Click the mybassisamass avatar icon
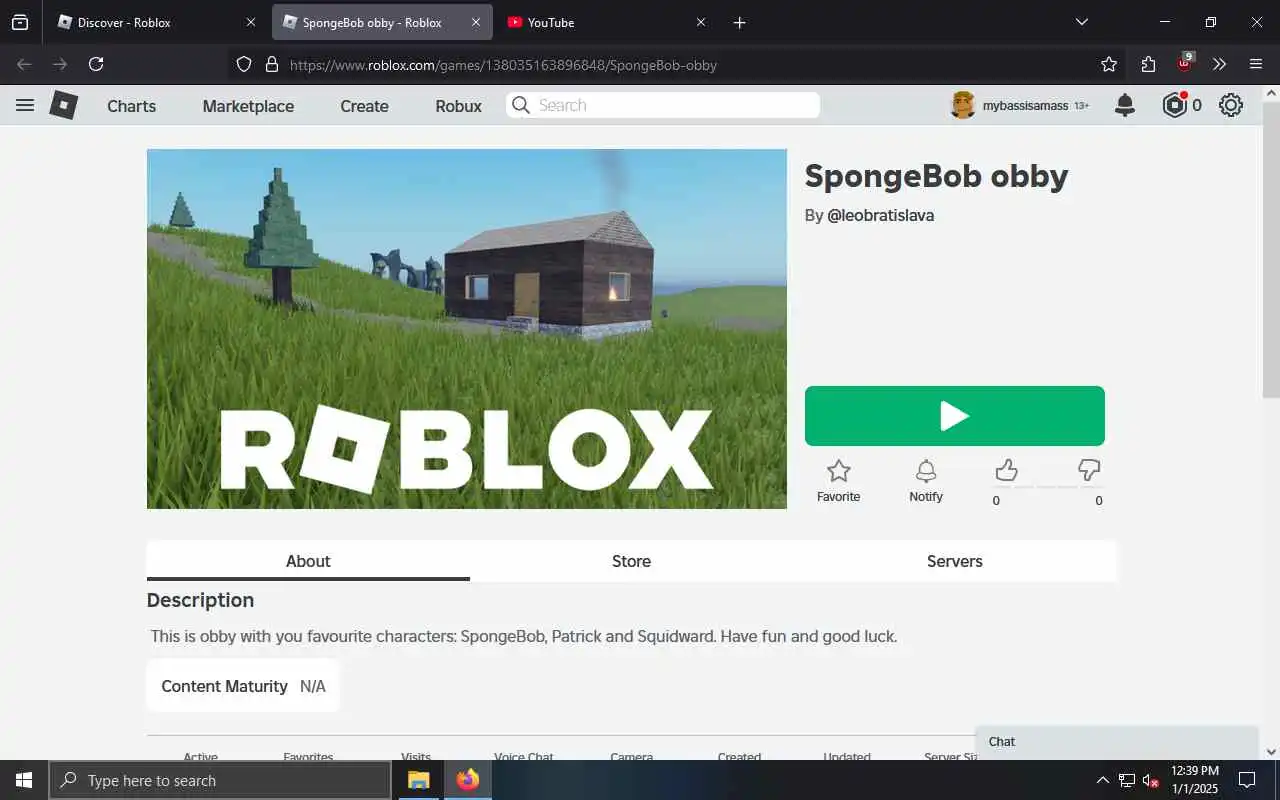This screenshot has height=800, width=1280. (963, 105)
